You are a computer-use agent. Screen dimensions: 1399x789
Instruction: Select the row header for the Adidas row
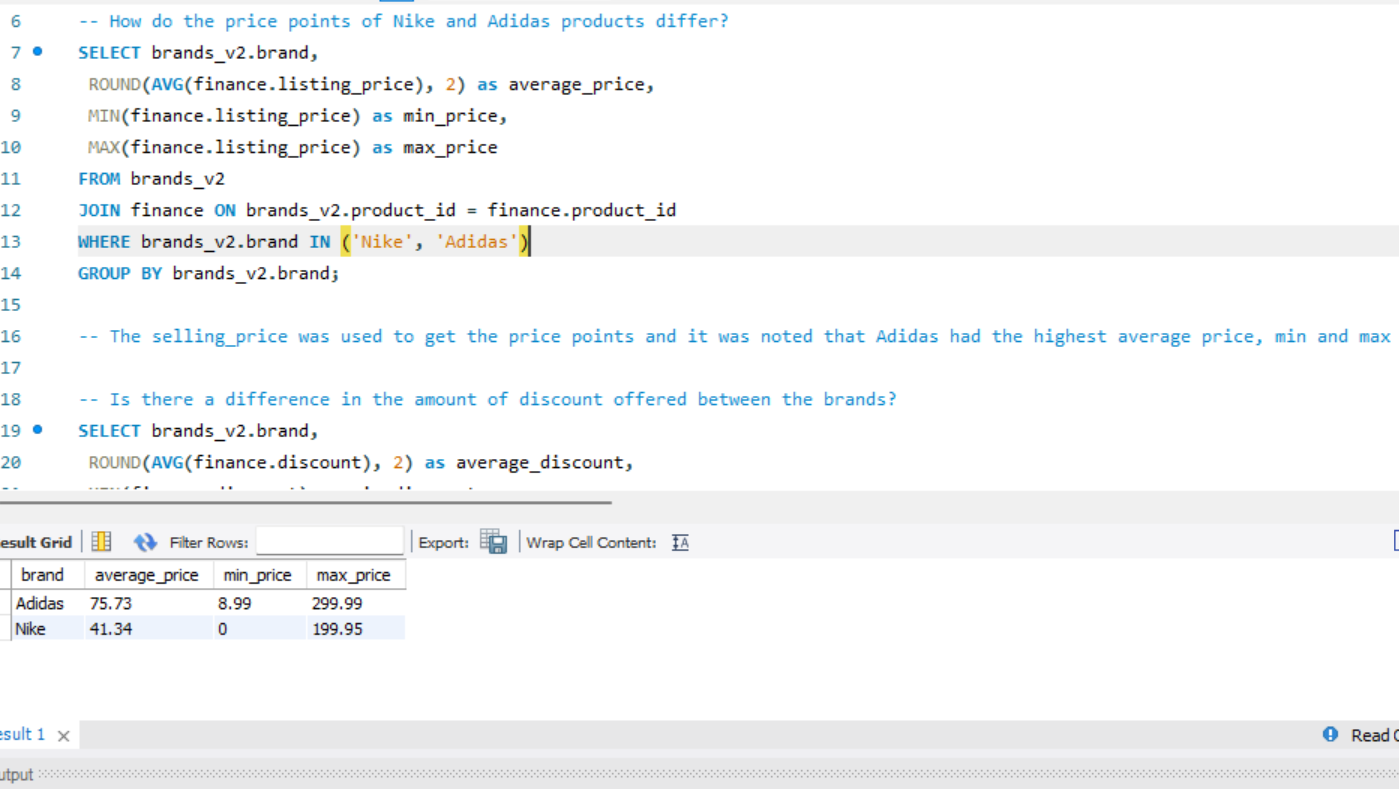point(5,604)
